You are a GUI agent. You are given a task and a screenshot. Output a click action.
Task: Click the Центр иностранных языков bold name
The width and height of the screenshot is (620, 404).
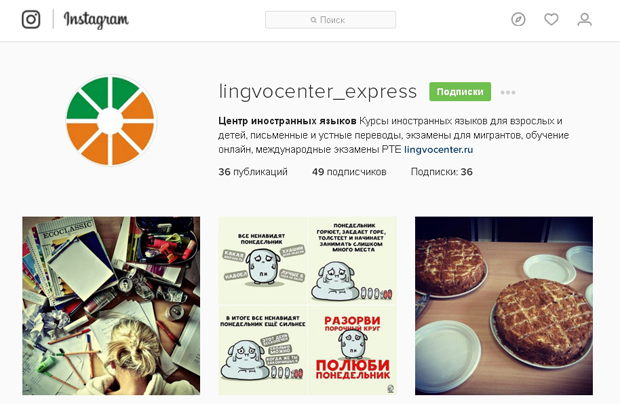(287, 121)
